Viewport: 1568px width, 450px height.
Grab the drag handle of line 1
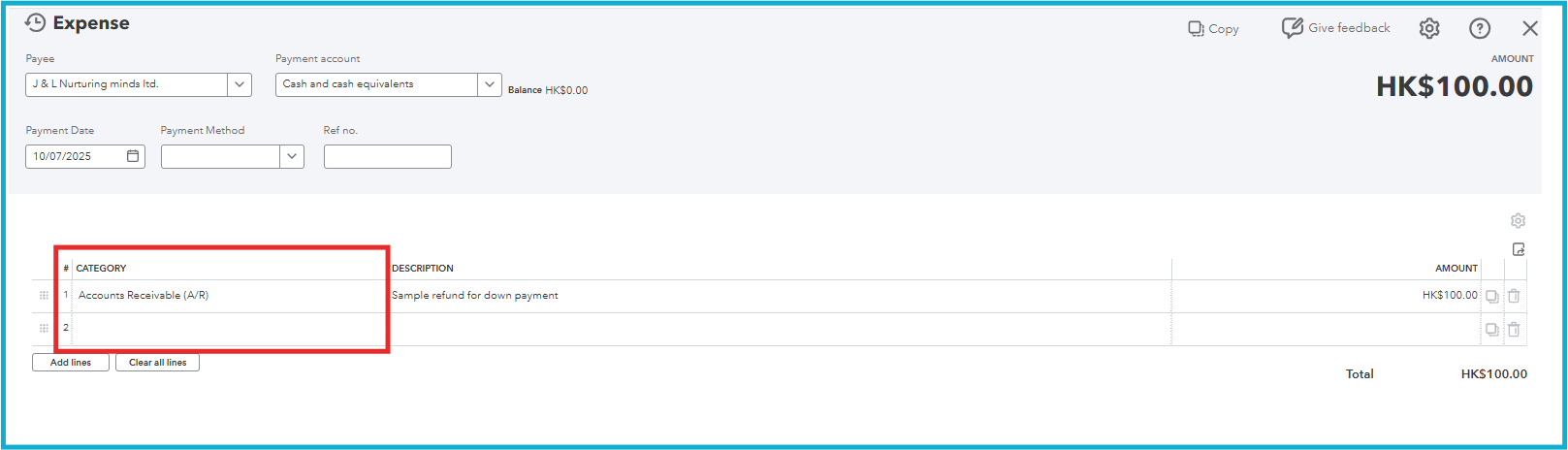44,296
